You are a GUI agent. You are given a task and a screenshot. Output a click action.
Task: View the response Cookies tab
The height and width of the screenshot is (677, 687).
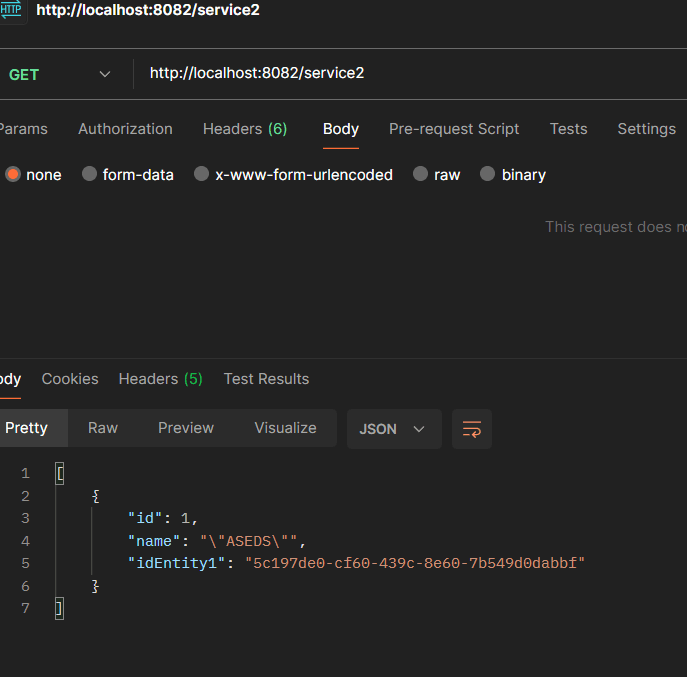(70, 379)
